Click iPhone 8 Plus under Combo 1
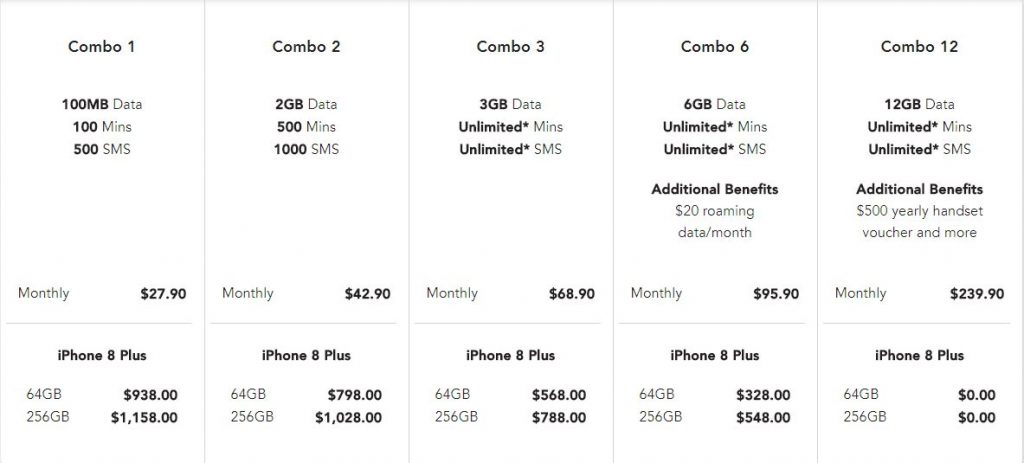Screen dimensions: 1024x463 [x=102, y=356]
